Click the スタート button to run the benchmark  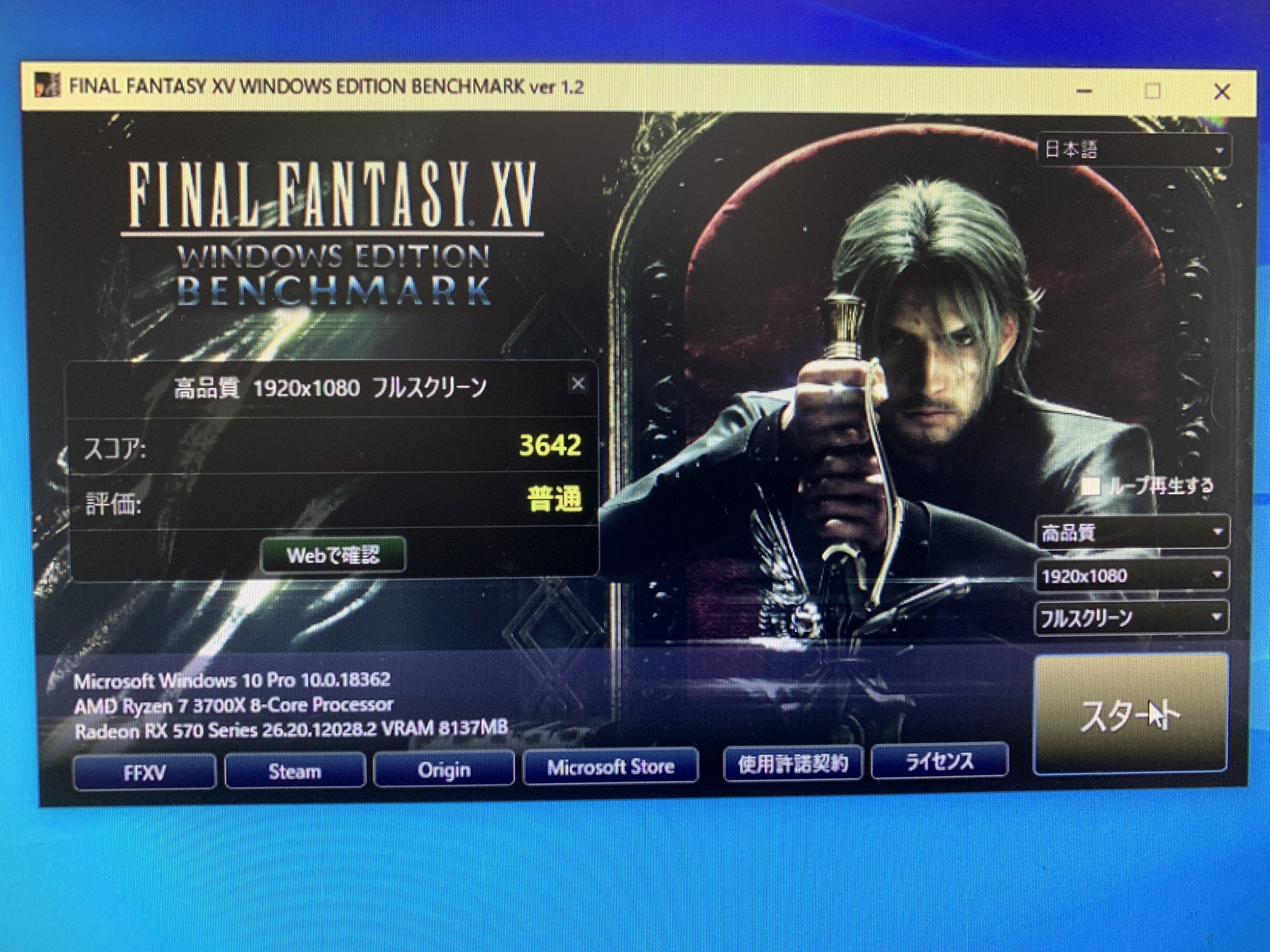(1130, 714)
